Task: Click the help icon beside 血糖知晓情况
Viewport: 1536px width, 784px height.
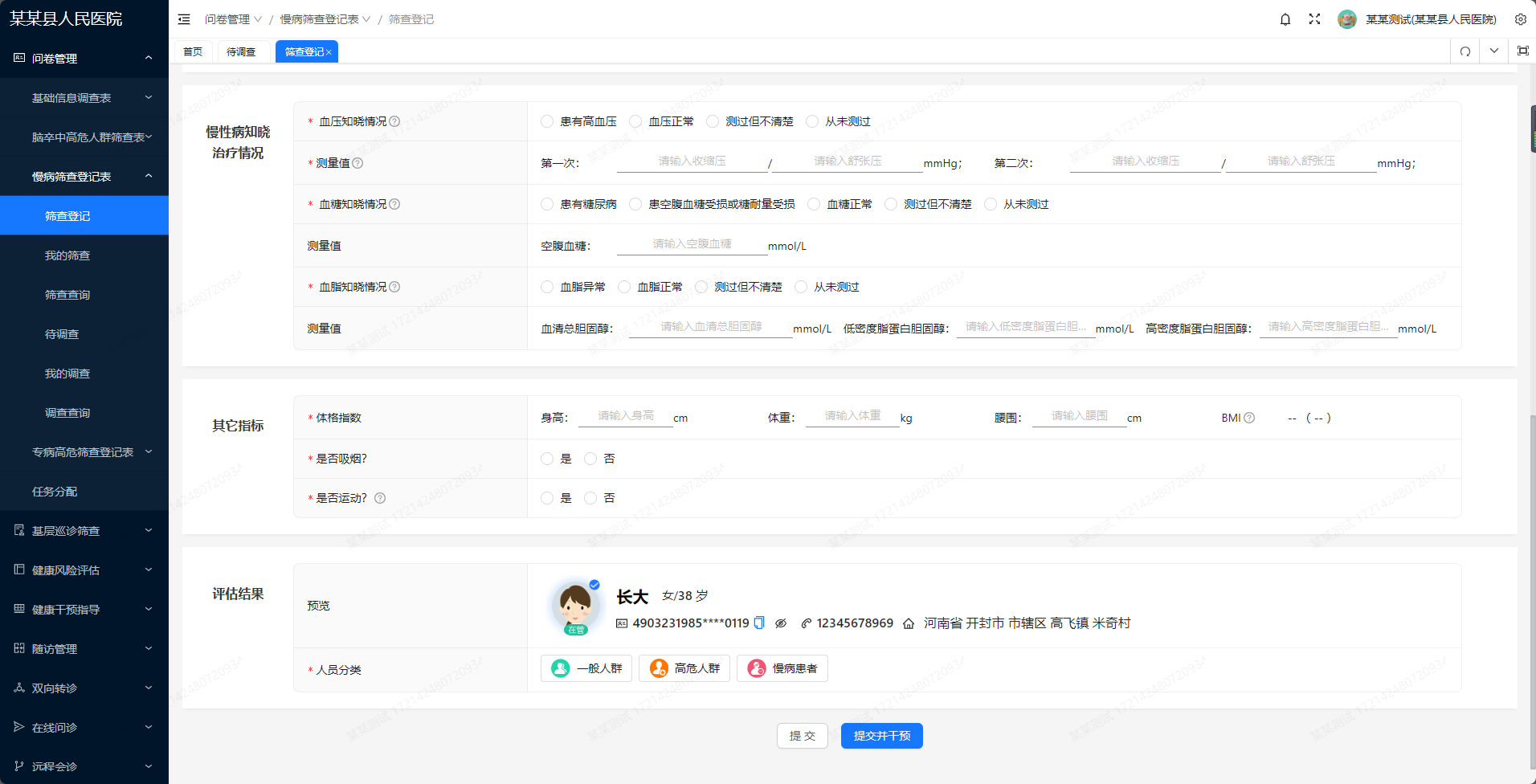Action: pyautogui.click(x=394, y=204)
